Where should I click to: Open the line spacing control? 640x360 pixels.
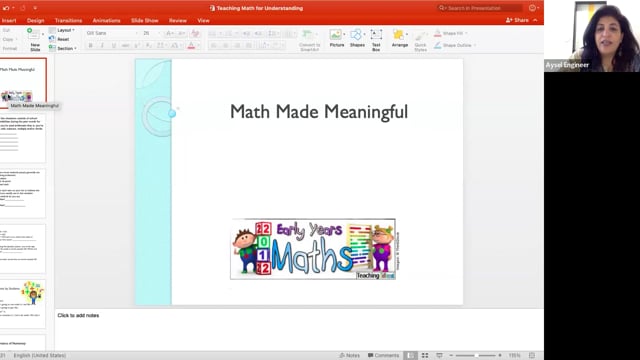[x=274, y=33]
